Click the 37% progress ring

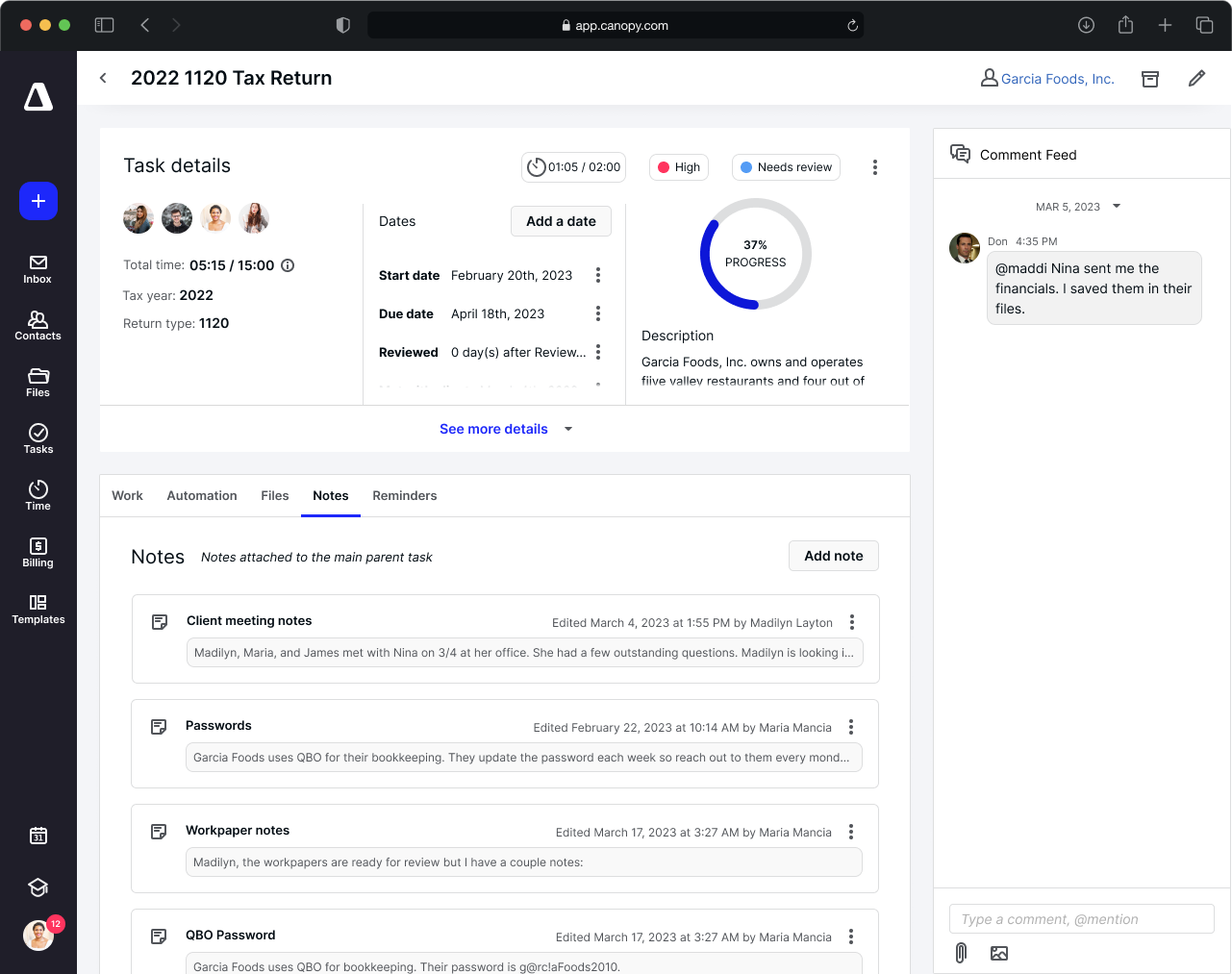755,253
